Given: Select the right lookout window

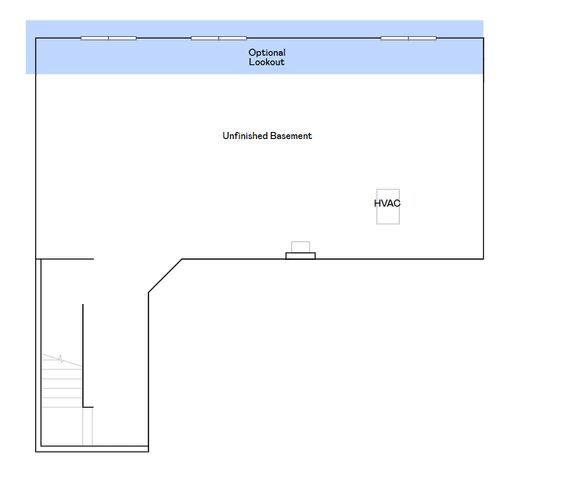Looking at the screenshot, I should (x=408, y=38).
